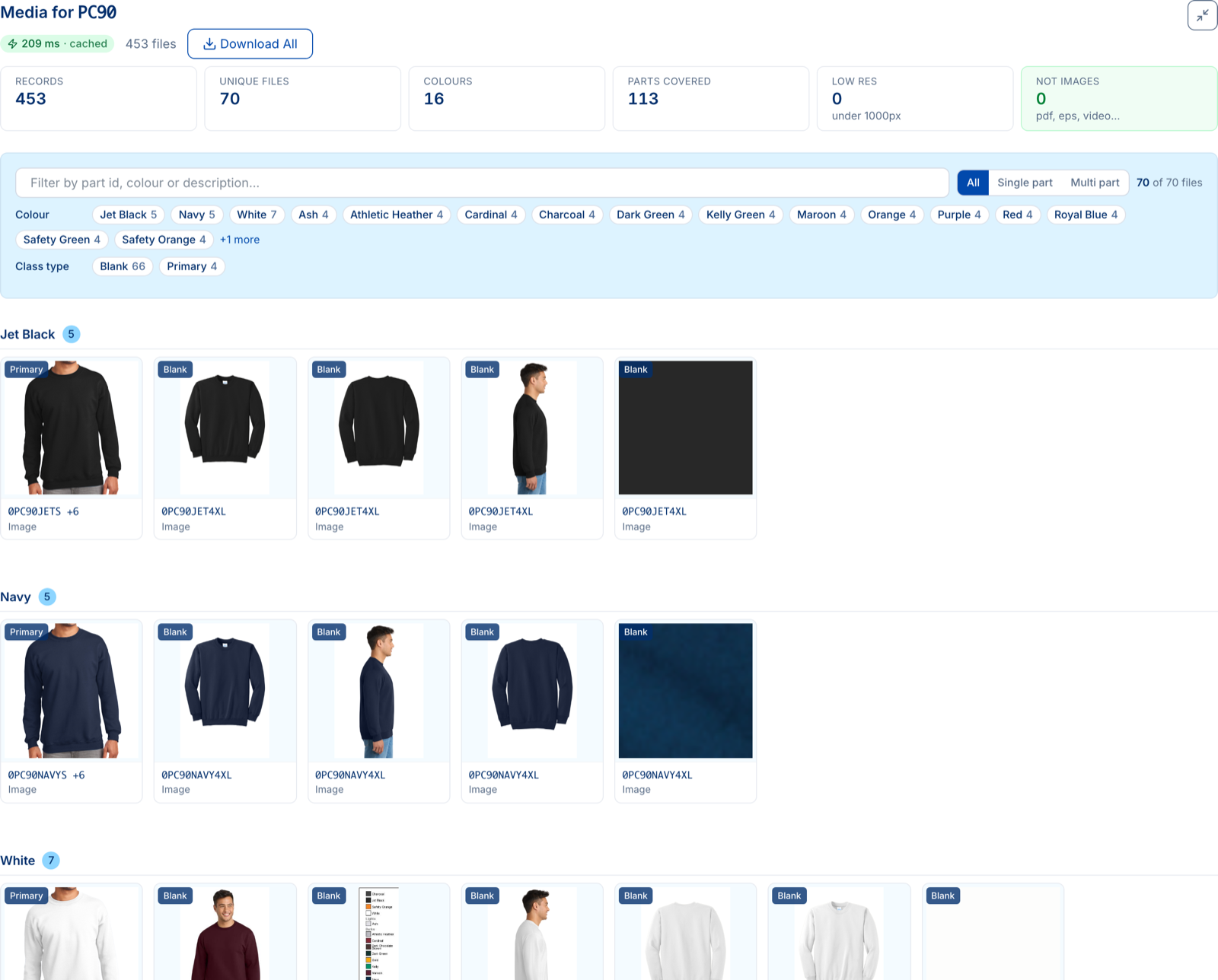Open the White fabric swatch

click(993, 934)
